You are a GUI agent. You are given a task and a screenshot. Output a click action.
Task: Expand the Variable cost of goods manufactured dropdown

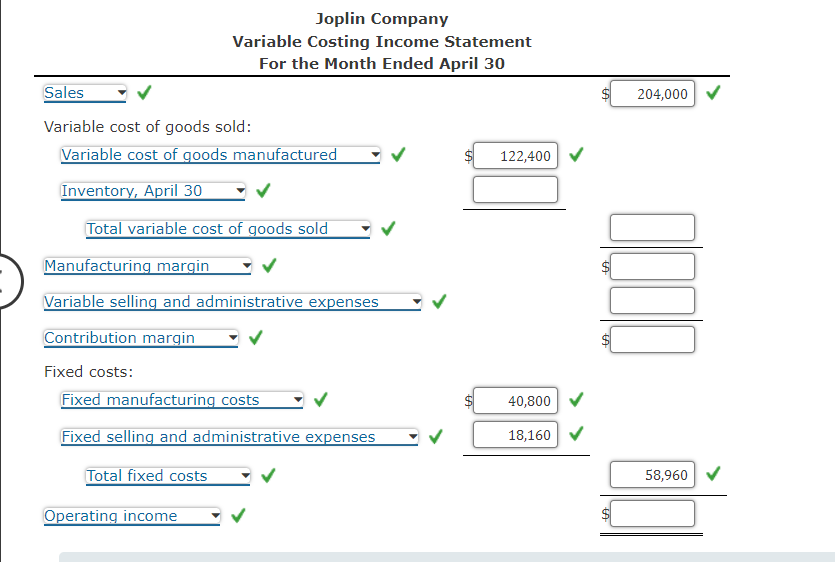[221, 155]
